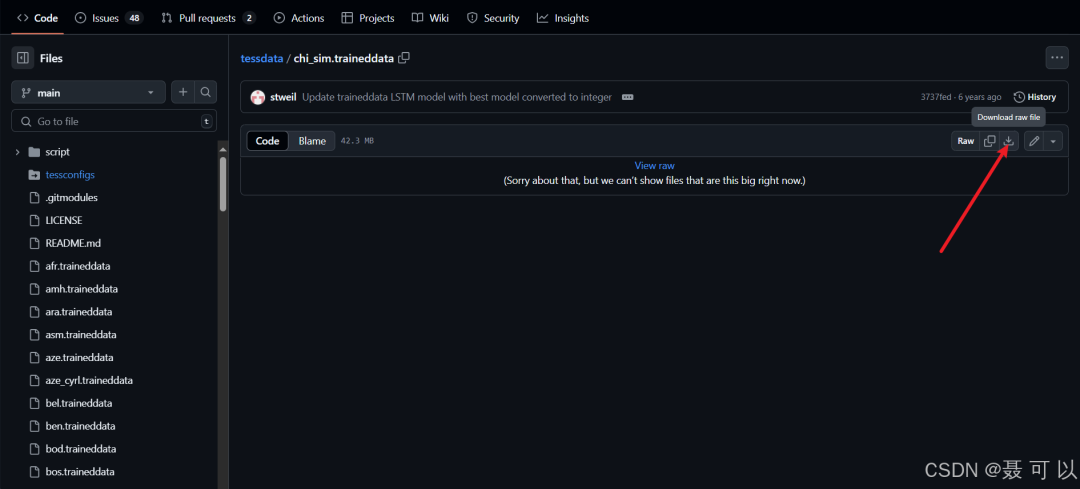Select aze.traineddata file

[79, 357]
